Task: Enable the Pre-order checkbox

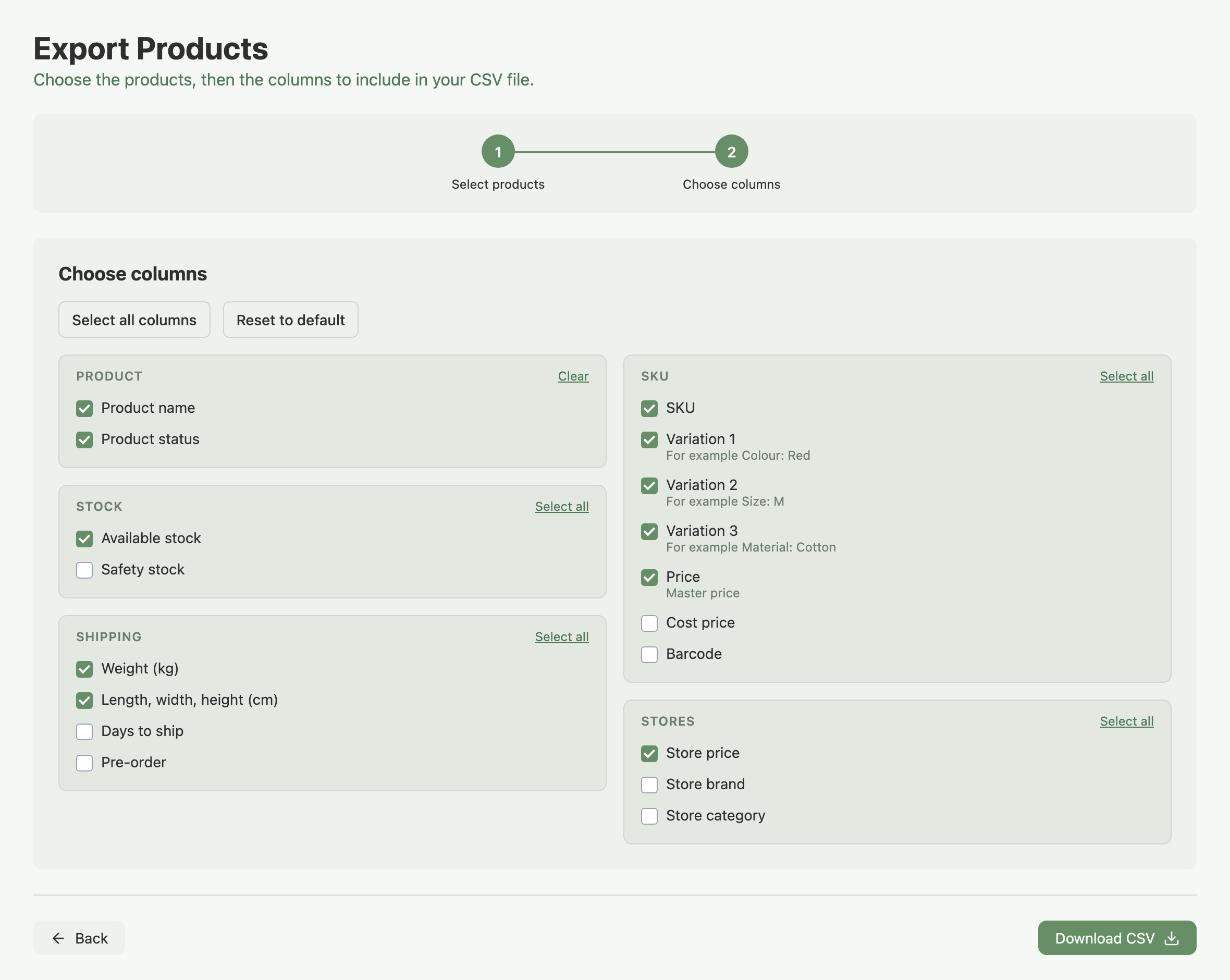Action: (x=84, y=763)
